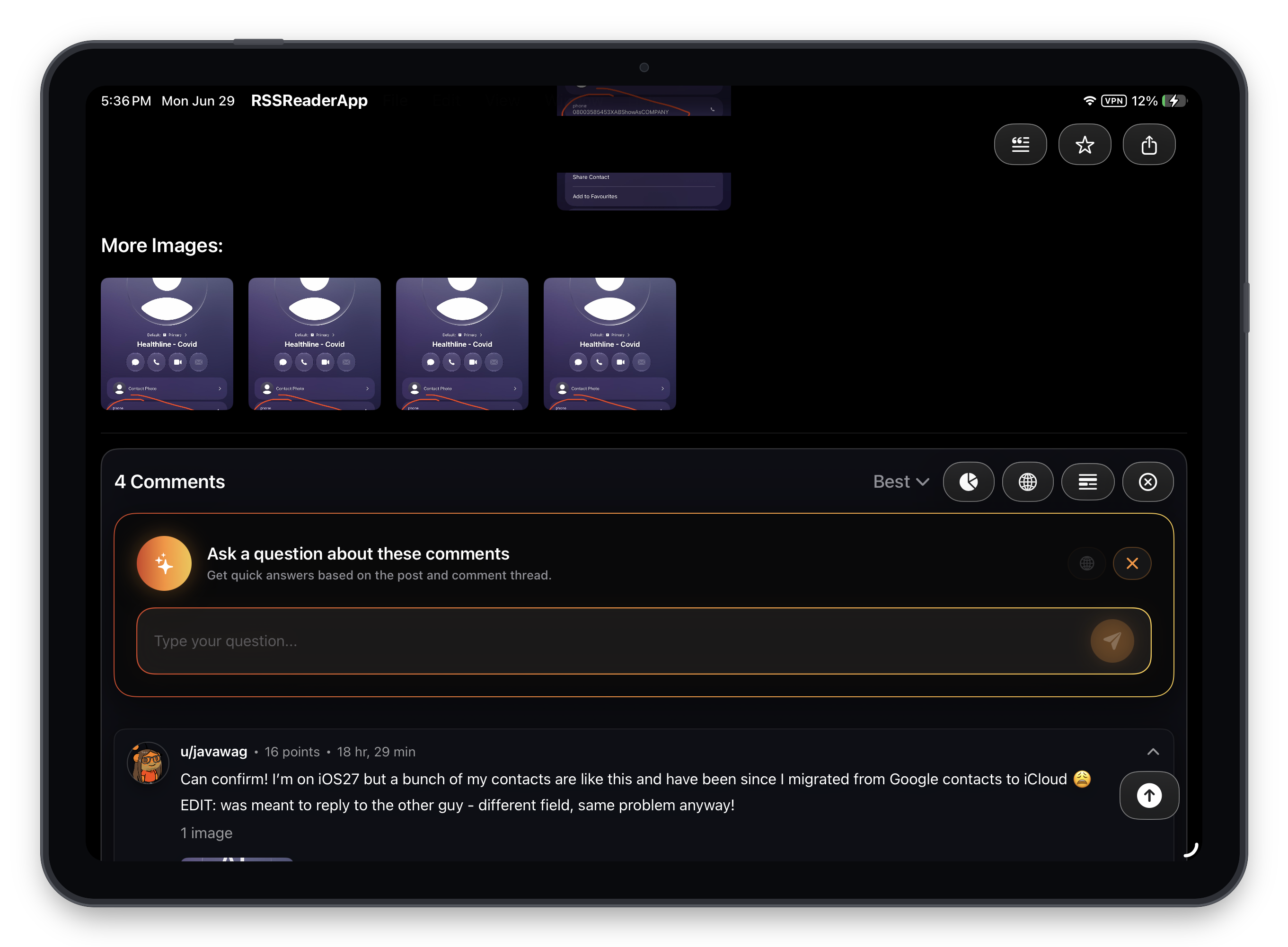This screenshot has width=1288, height=947.
Task: Tap the VPN status indicator
Action: click(x=1113, y=101)
